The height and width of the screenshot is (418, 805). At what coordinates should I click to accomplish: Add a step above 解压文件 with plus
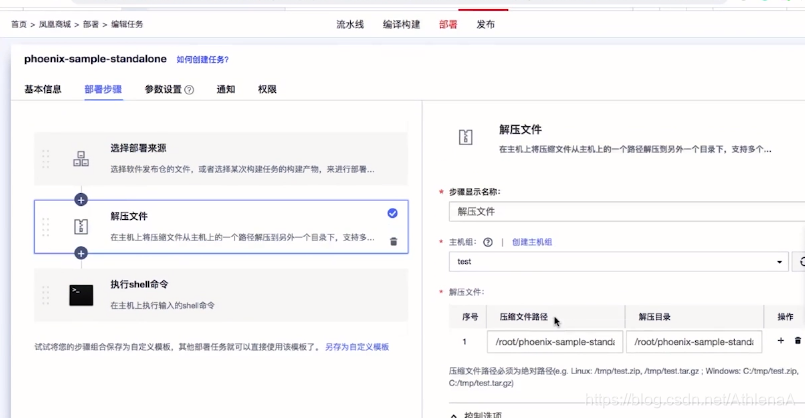(81, 200)
